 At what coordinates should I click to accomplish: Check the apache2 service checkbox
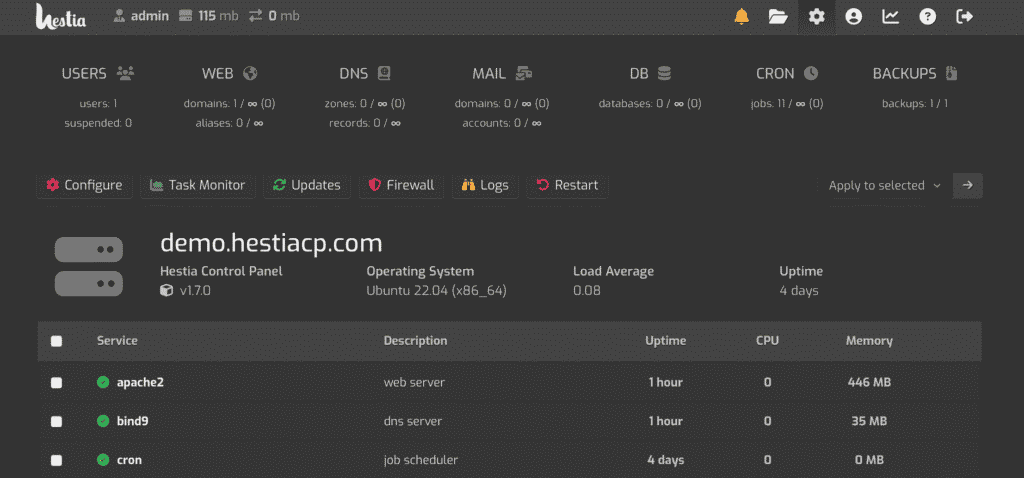57,383
